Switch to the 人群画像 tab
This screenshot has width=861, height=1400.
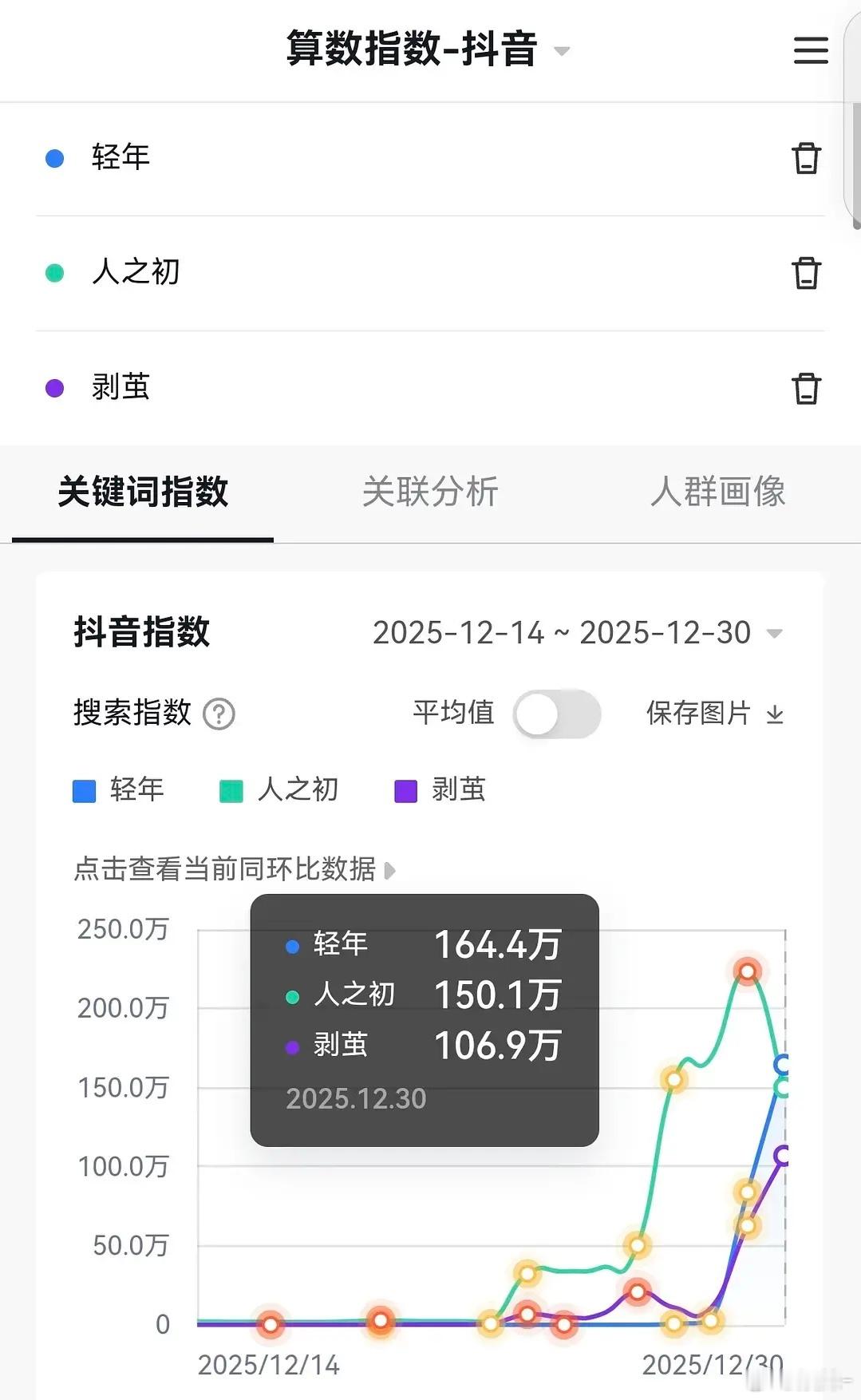(x=717, y=492)
